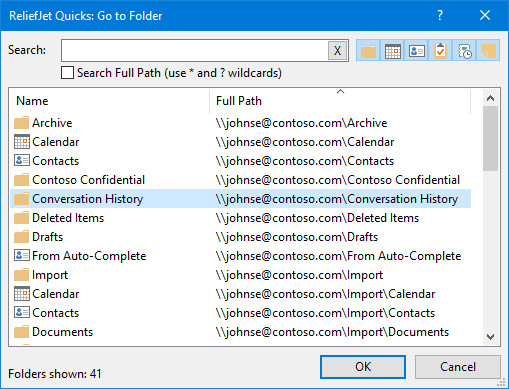This screenshot has height=389, width=509.
Task: Select the From Auto-Complete contacts folder
Action: (x=240, y=256)
